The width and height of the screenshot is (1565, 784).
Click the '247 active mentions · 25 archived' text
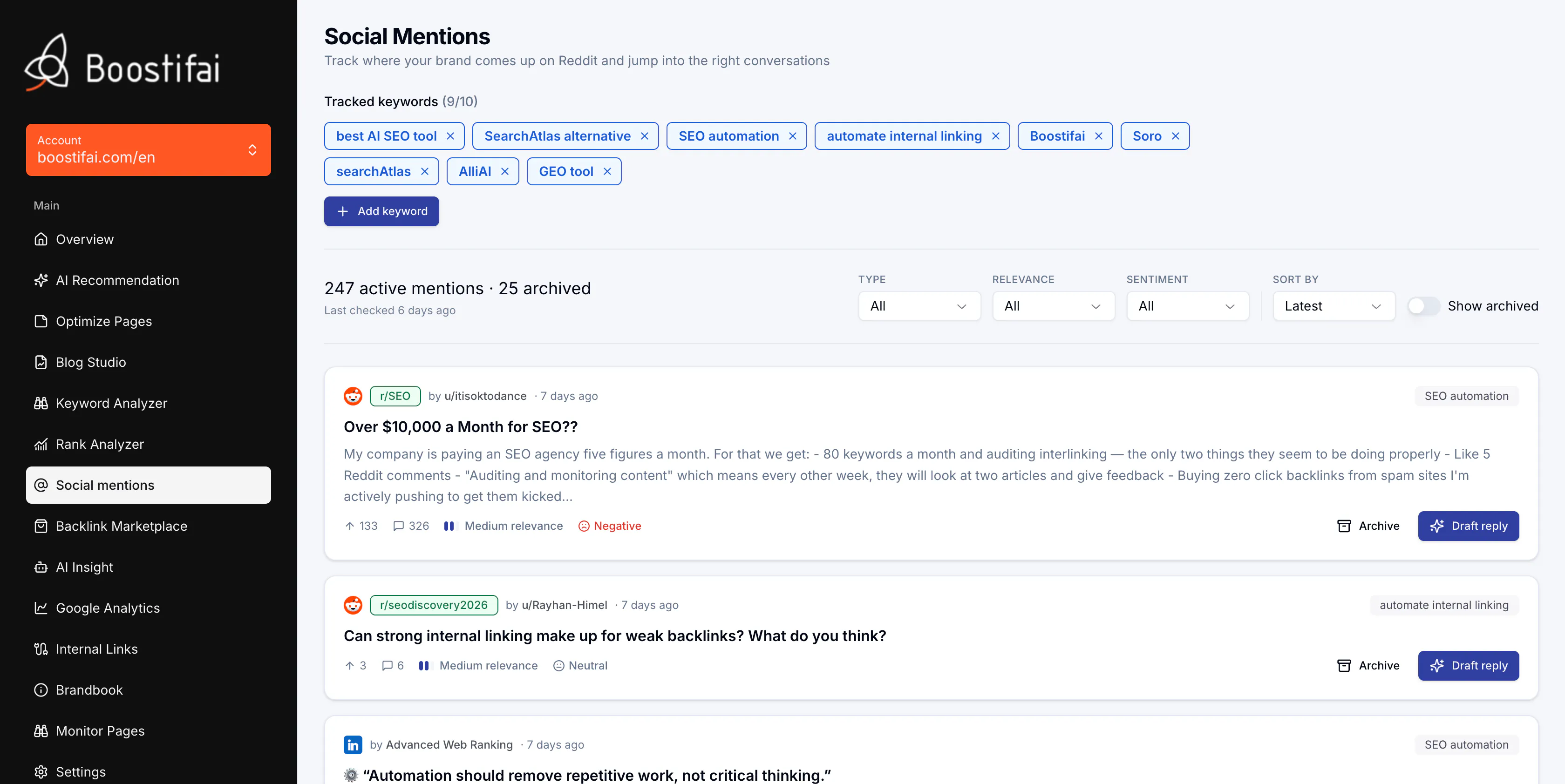(457, 289)
